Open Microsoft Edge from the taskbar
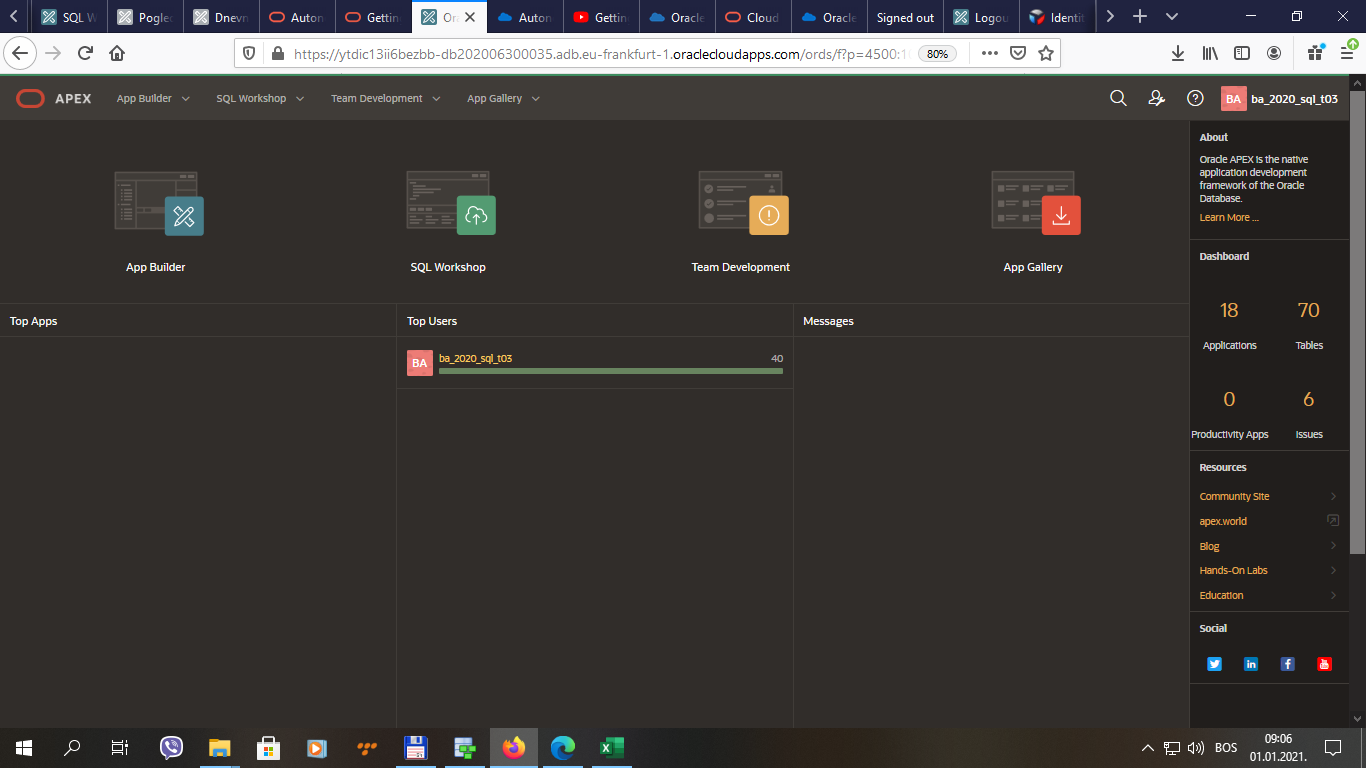This screenshot has height=768, width=1366. pos(563,747)
